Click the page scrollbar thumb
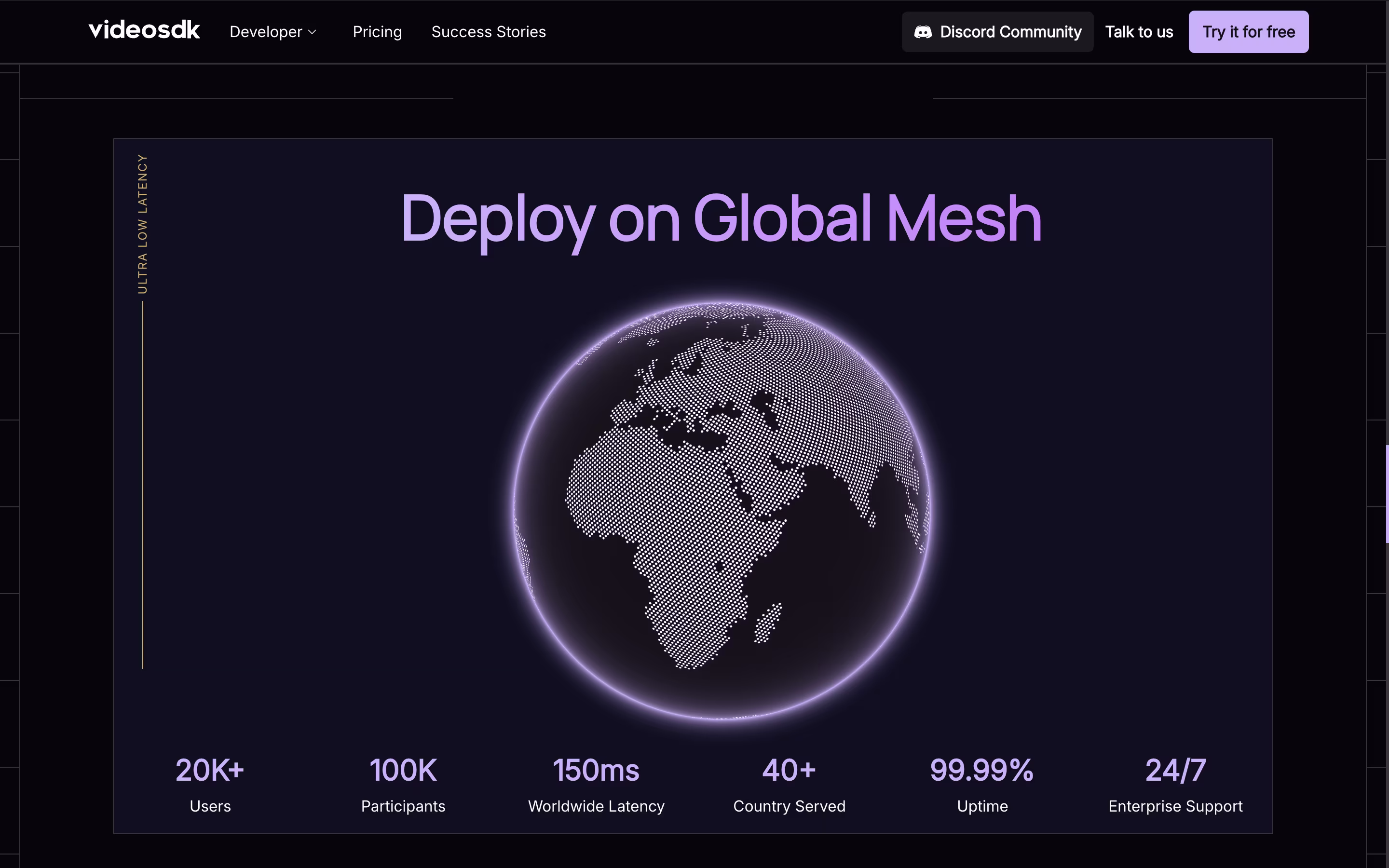1389x868 pixels. (x=1387, y=494)
